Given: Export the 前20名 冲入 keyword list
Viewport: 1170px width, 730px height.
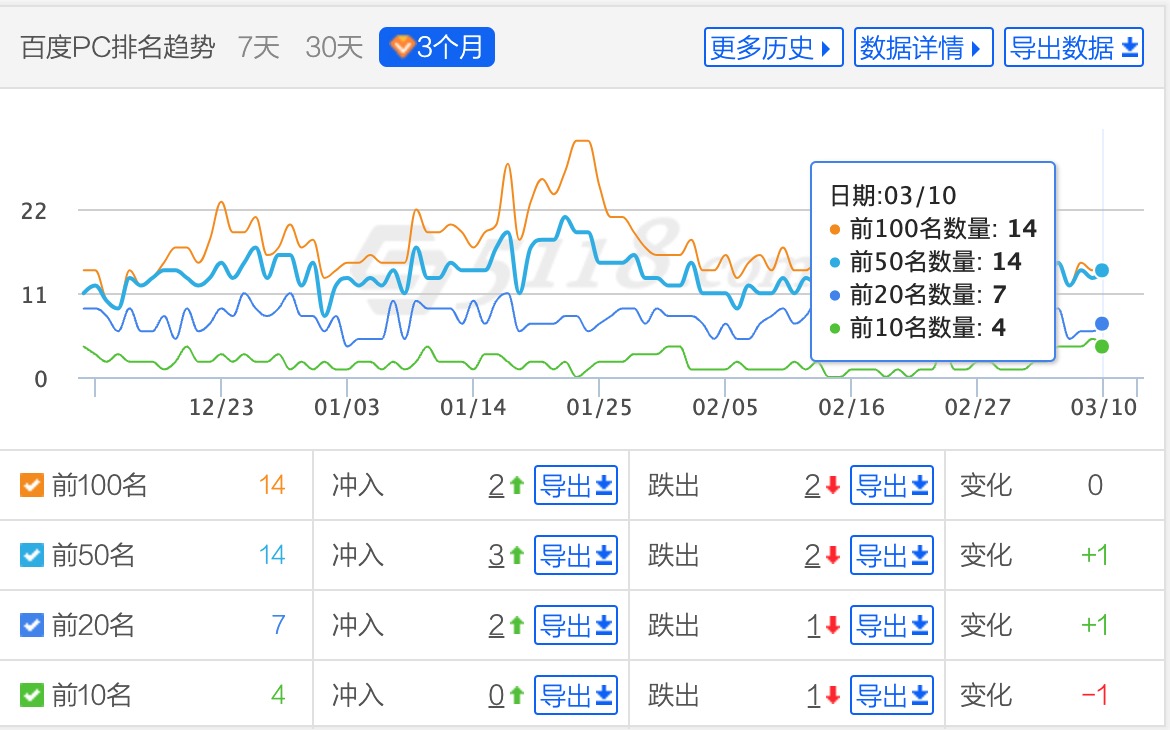Looking at the screenshot, I should click(576, 626).
